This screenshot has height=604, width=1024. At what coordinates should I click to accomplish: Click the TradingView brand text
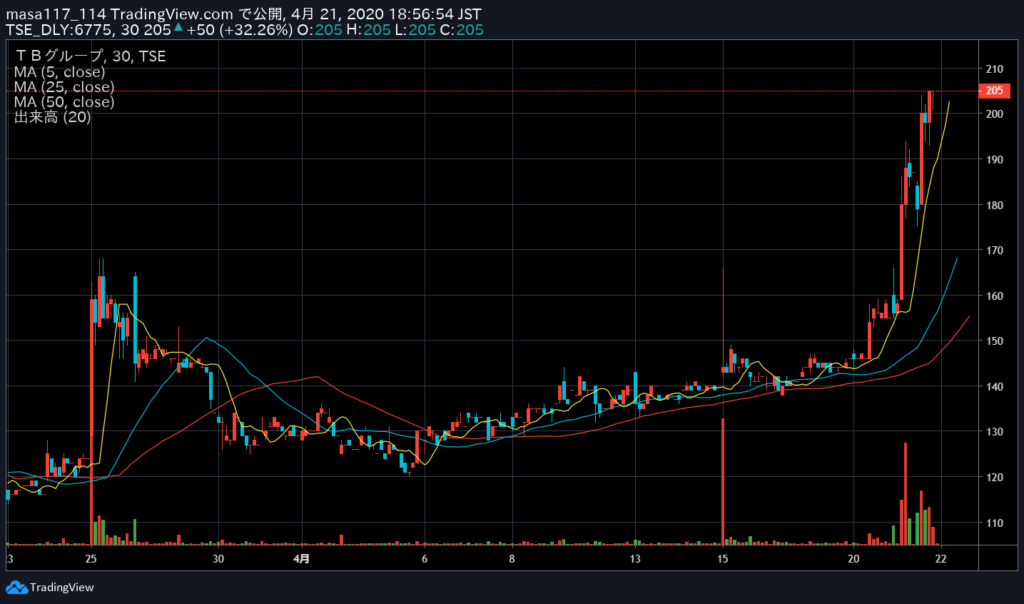pos(62,588)
